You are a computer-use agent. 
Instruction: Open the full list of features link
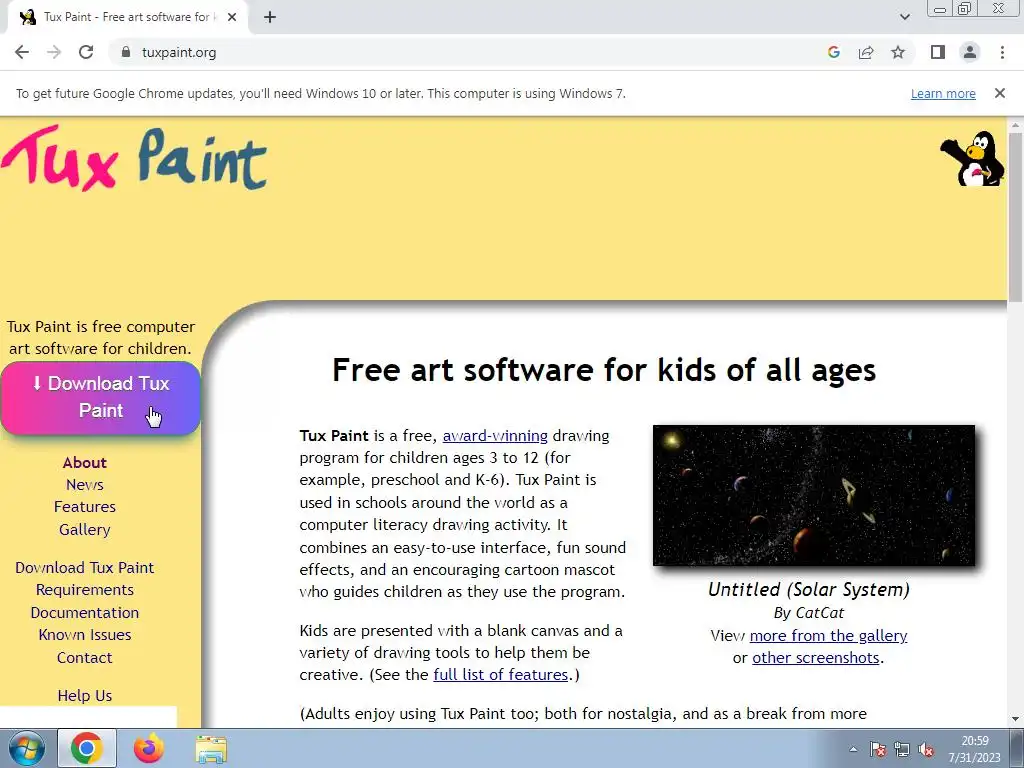(501, 675)
